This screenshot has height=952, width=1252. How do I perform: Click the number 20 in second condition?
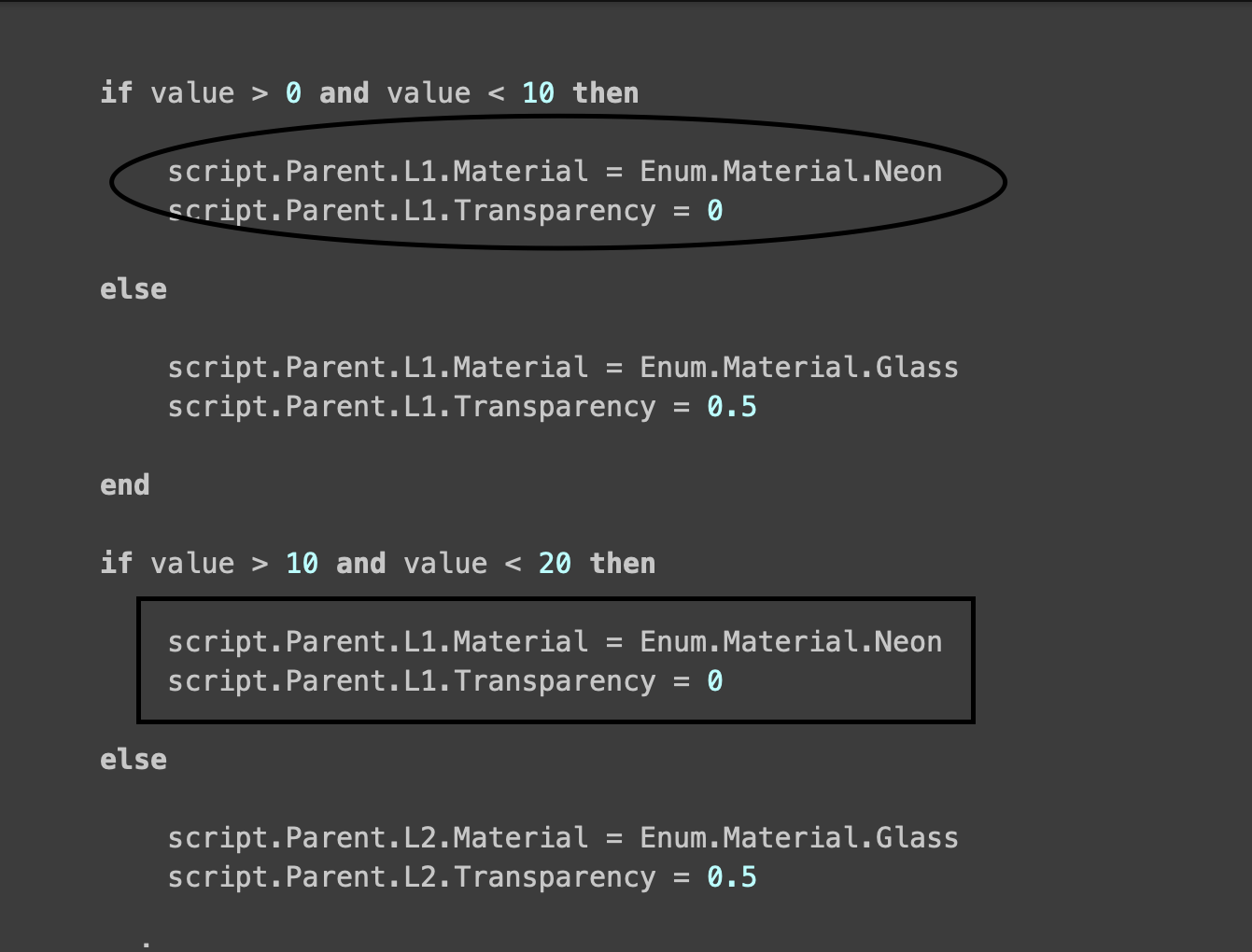point(555,563)
